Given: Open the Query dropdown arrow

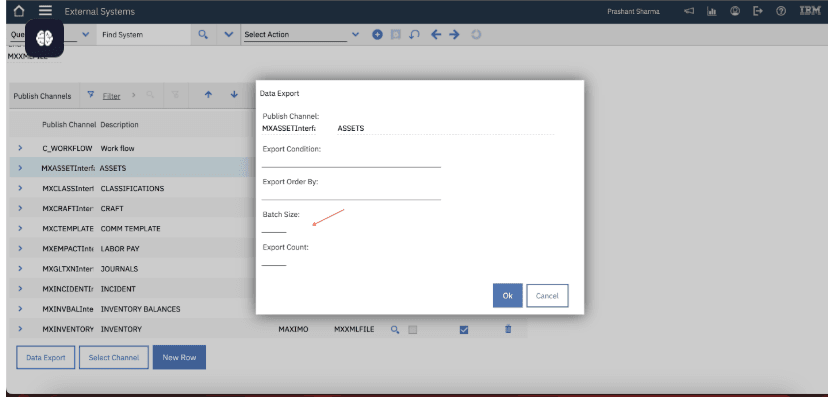Looking at the screenshot, I should pos(86,34).
